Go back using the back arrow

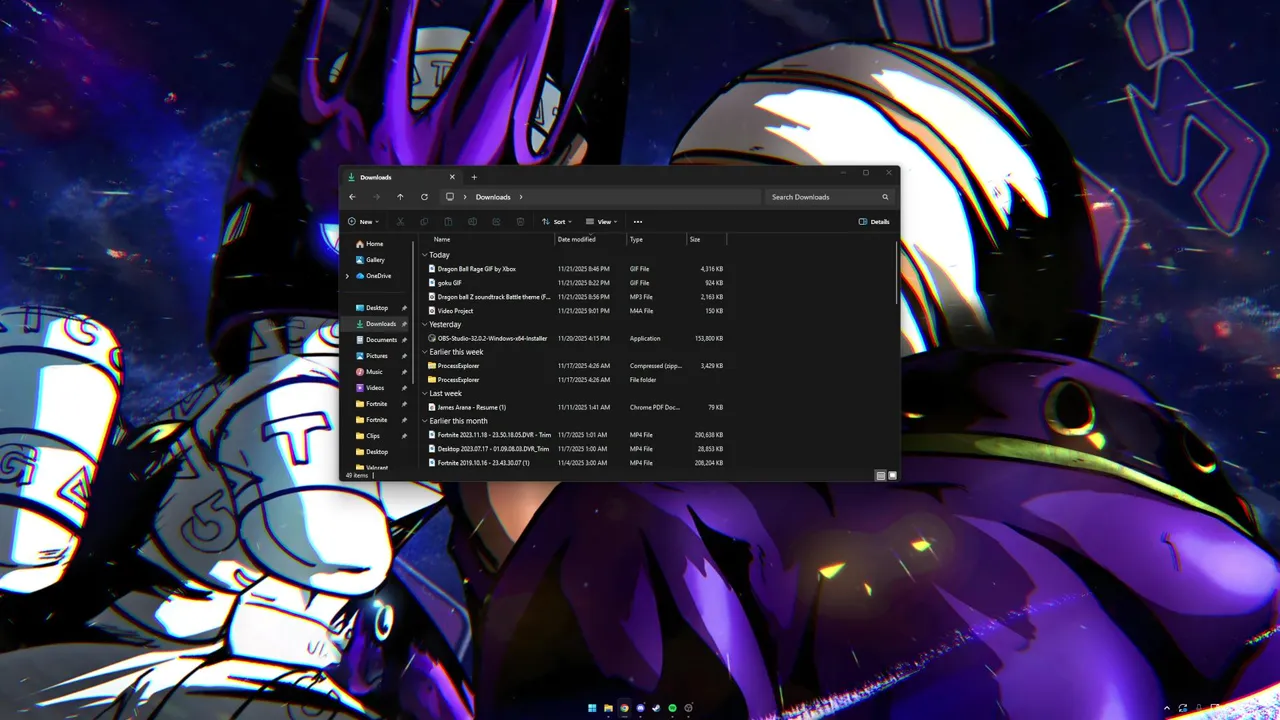(352, 197)
